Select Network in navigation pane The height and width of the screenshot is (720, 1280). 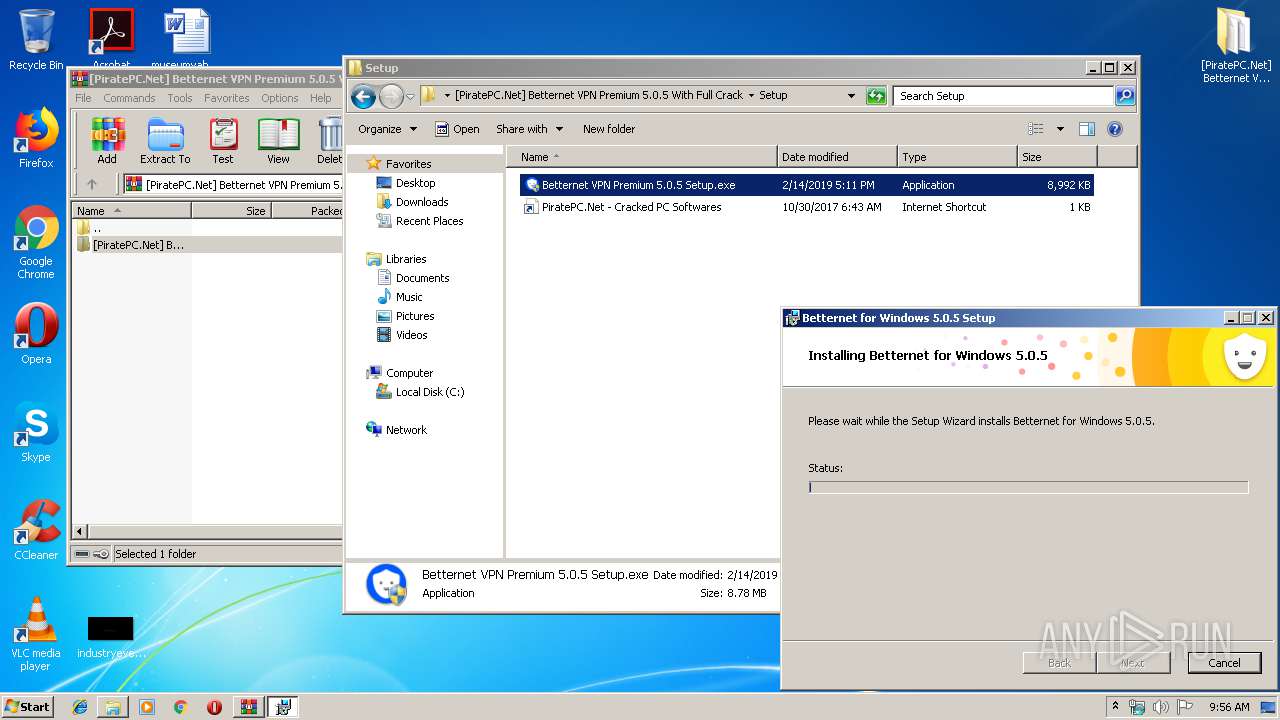(406, 430)
